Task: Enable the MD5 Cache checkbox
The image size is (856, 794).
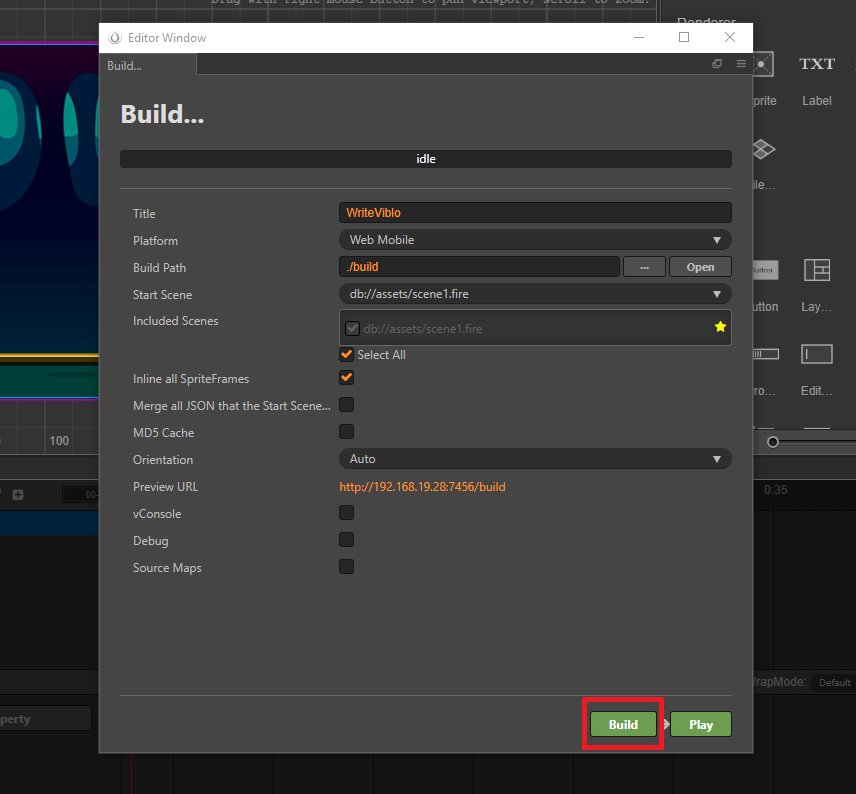Action: pyautogui.click(x=346, y=431)
